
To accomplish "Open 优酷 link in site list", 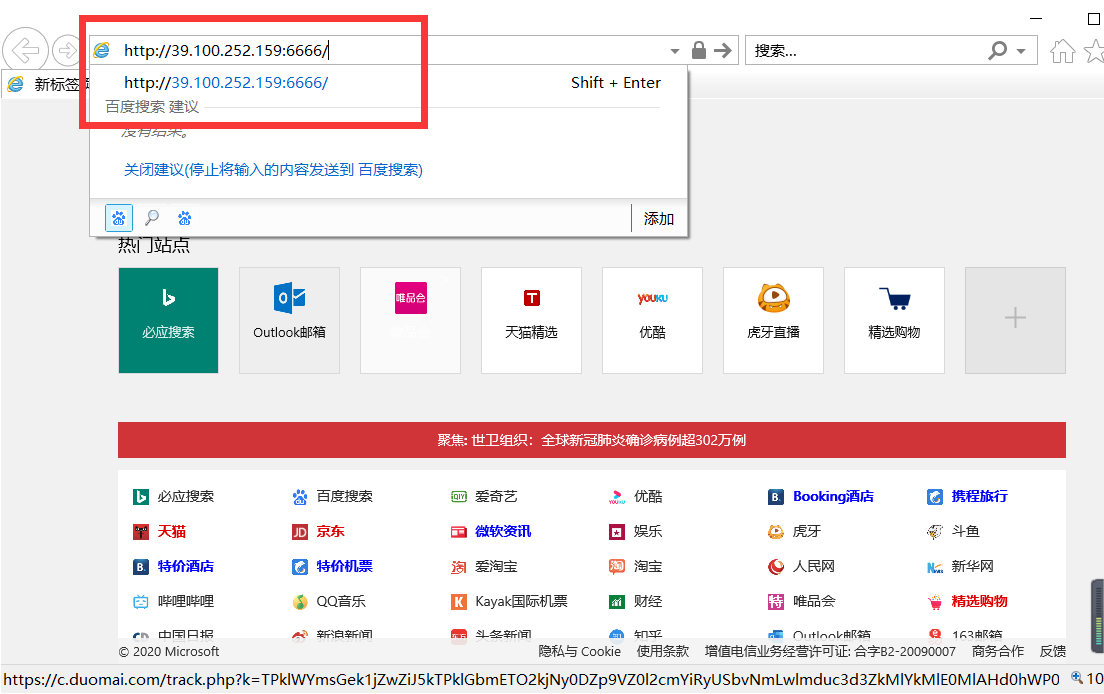I will pyautogui.click(x=648, y=496).
